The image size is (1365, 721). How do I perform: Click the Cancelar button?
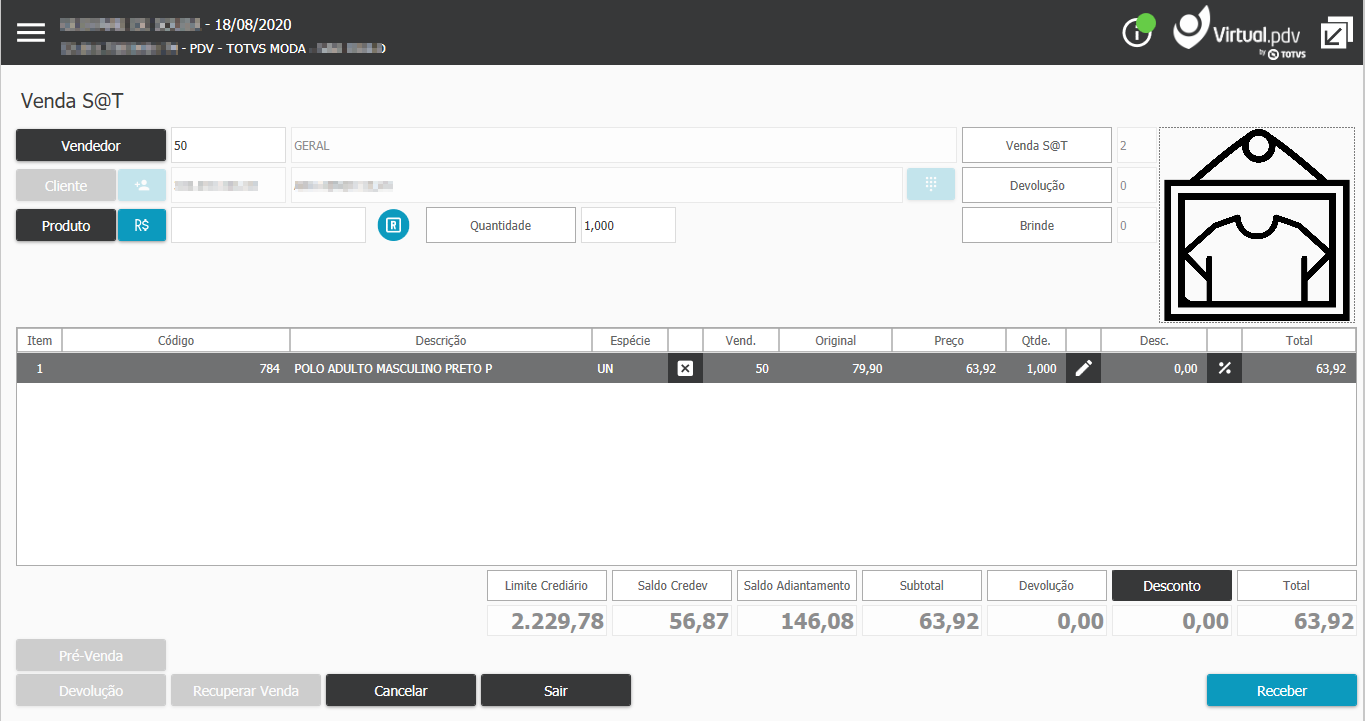click(x=401, y=690)
